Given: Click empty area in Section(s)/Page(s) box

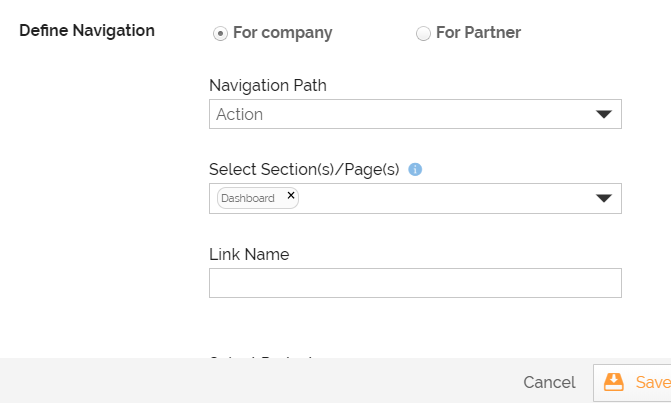Looking at the screenshot, I should [445, 199].
